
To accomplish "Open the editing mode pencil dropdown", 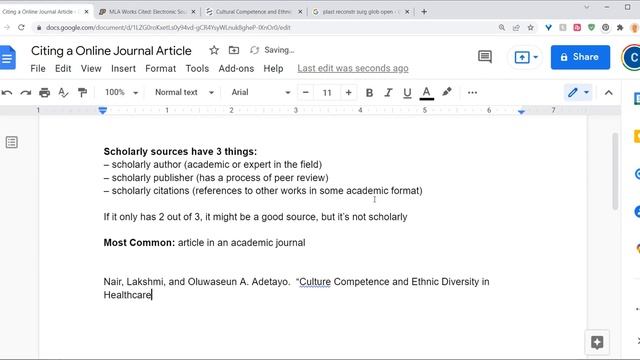I will [578, 93].
